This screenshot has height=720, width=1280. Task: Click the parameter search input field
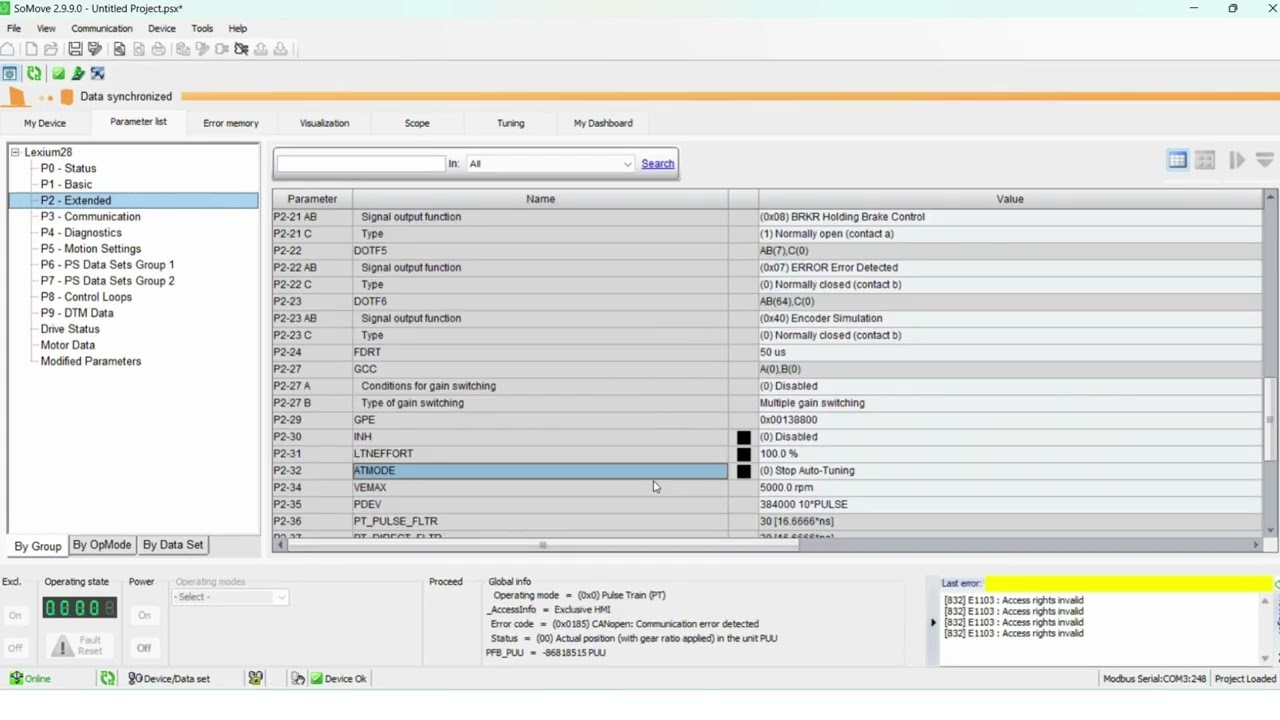pyautogui.click(x=361, y=164)
